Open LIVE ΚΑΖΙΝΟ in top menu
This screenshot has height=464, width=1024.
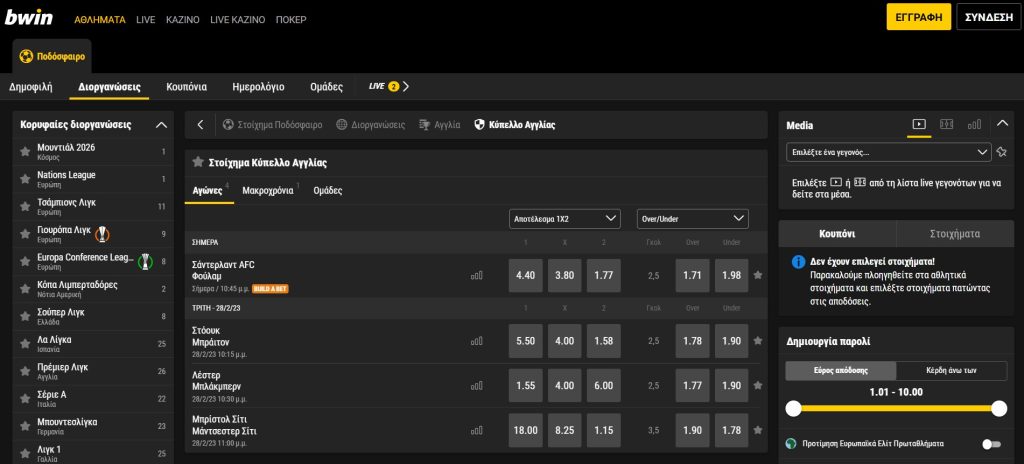click(238, 20)
